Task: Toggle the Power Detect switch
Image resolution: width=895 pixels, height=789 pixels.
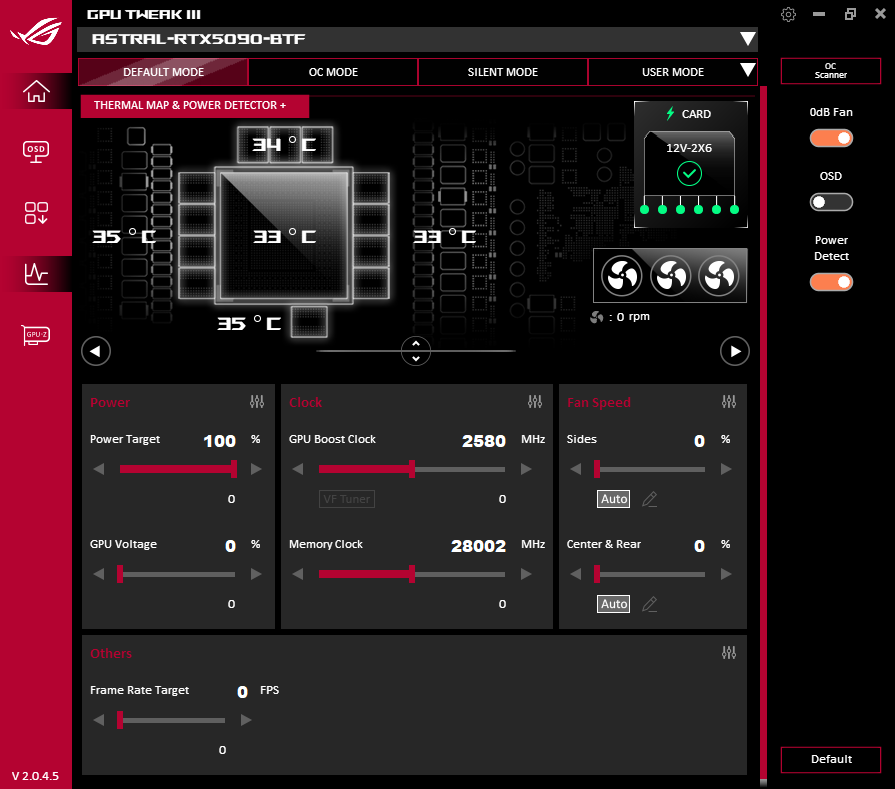Action: (831, 282)
